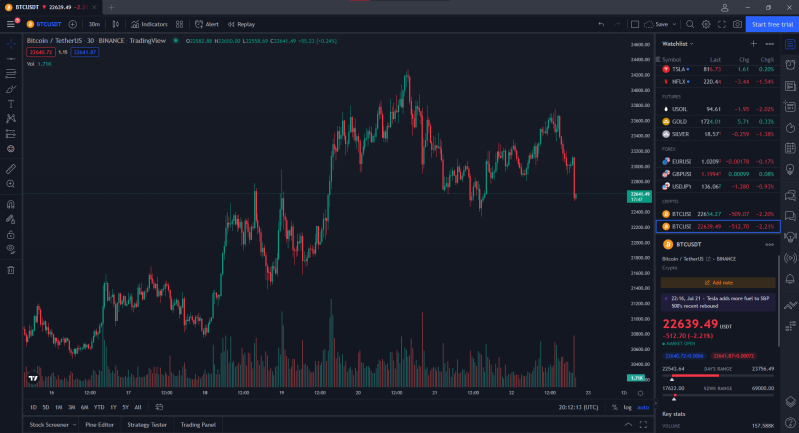Select the ruler measure tool
The height and width of the screenshot is (433, 799).
pyautogui.click(x=11, y=169)
